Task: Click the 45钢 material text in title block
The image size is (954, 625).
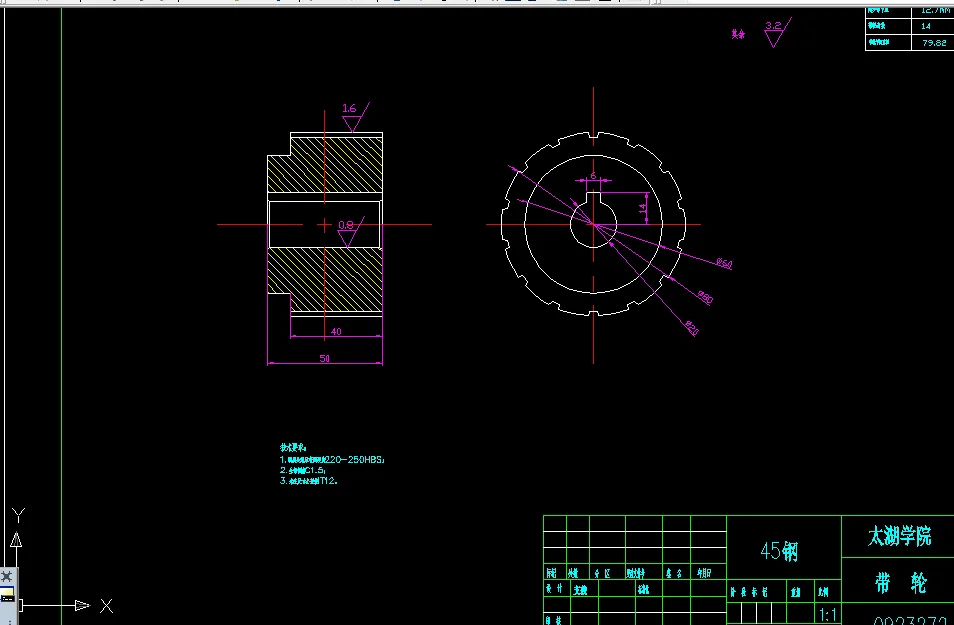Action: point(779,551)
